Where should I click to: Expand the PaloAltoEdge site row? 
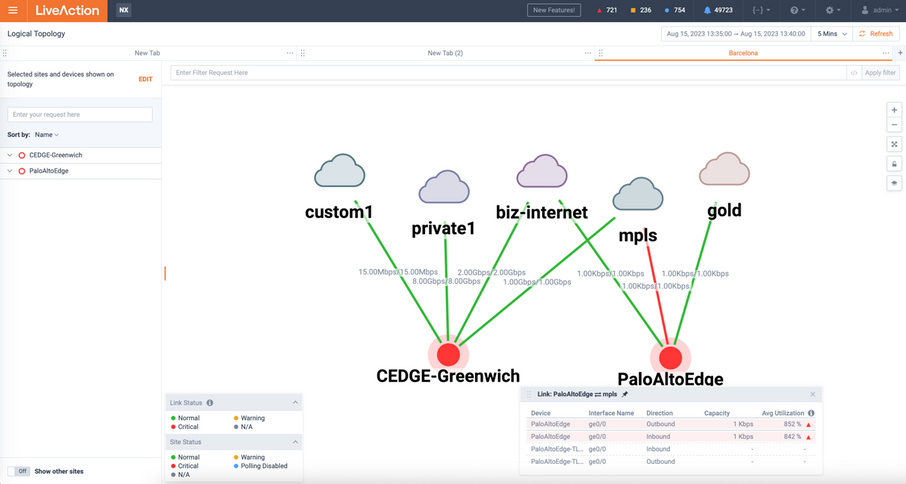point(10,171)
